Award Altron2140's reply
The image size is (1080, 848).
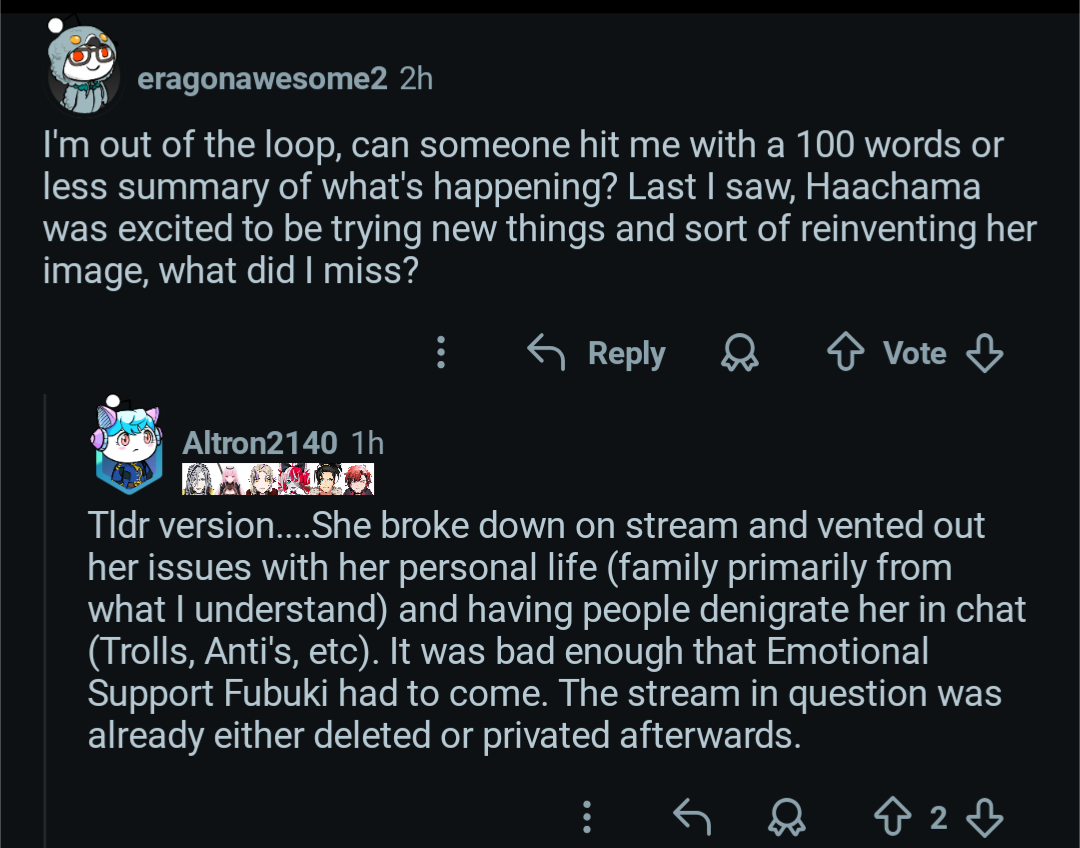(787, 818)
